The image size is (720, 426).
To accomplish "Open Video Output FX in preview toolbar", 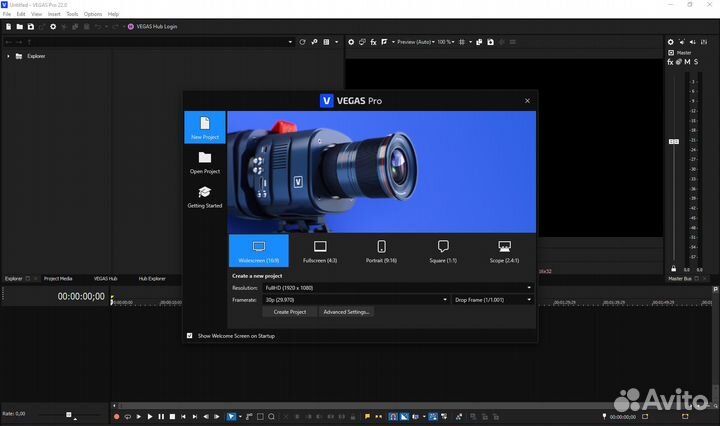I will click(373, 42).
